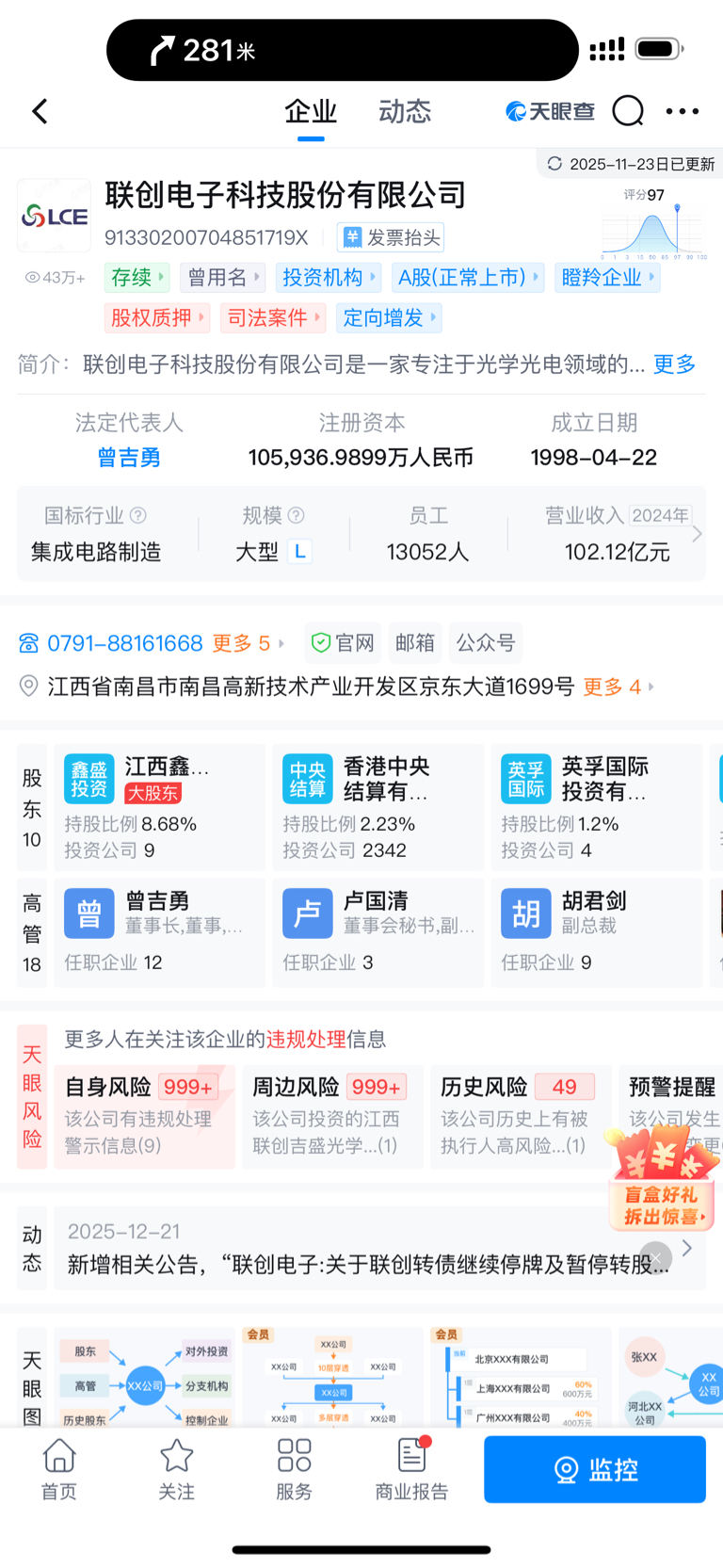
Task: Expand the A股(正常上市) tag
Action: [x=468, y=278]
